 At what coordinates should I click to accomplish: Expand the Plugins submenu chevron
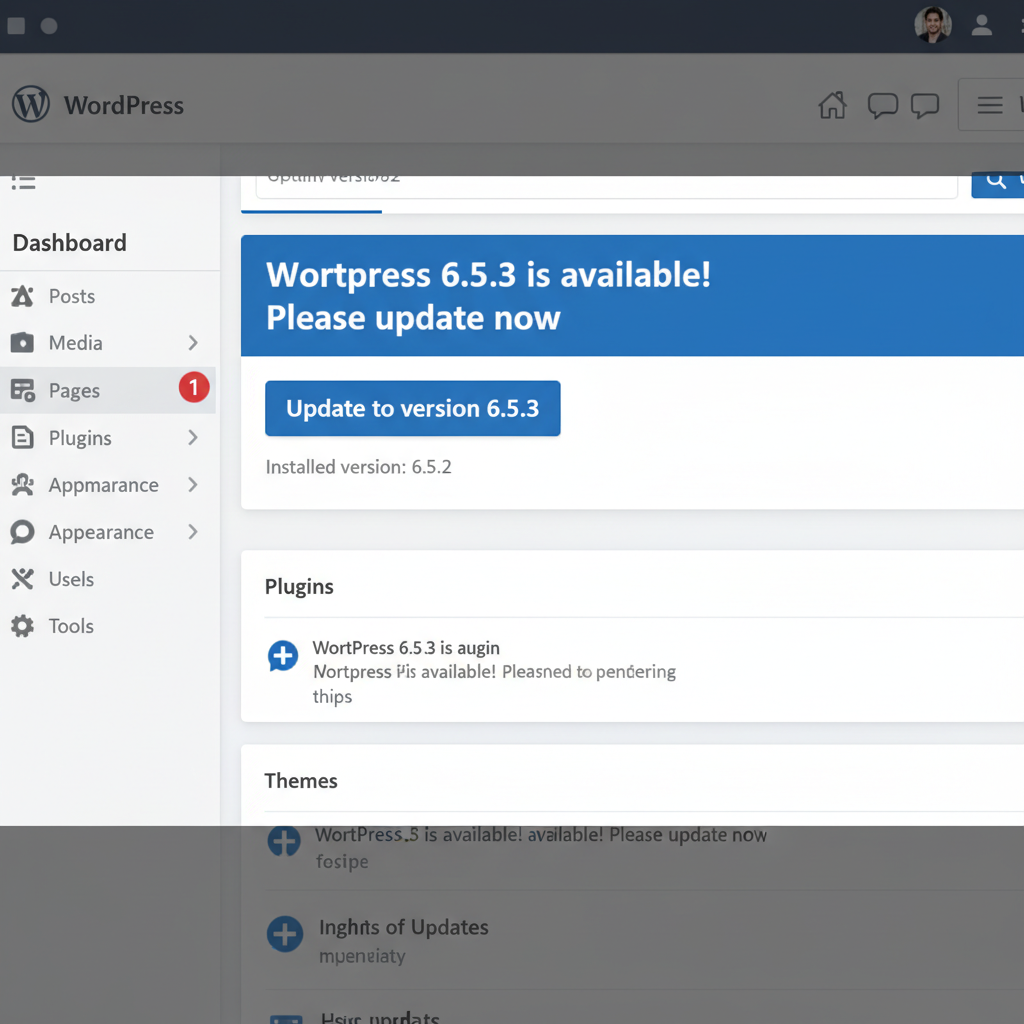[193, 438]
